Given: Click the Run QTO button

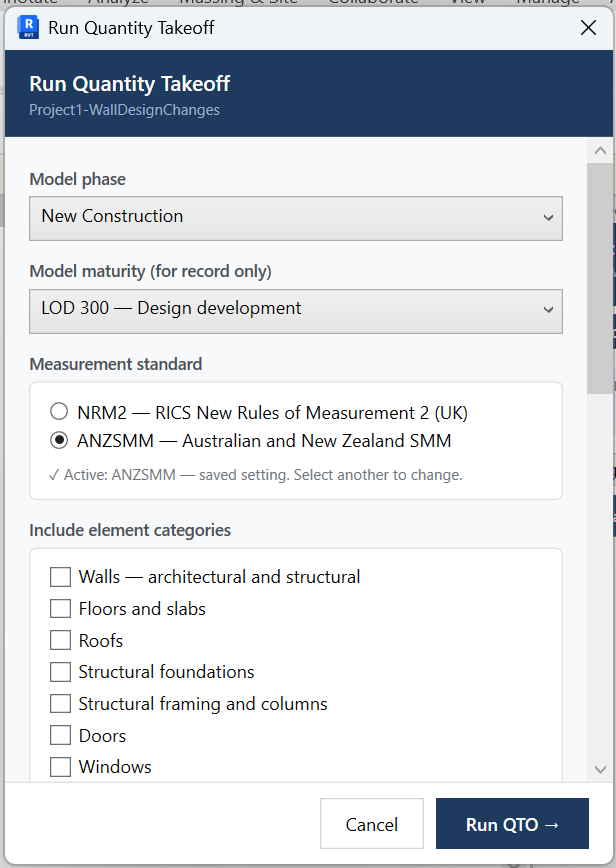Looking at the screenshot, I should [x=513, y=824].
